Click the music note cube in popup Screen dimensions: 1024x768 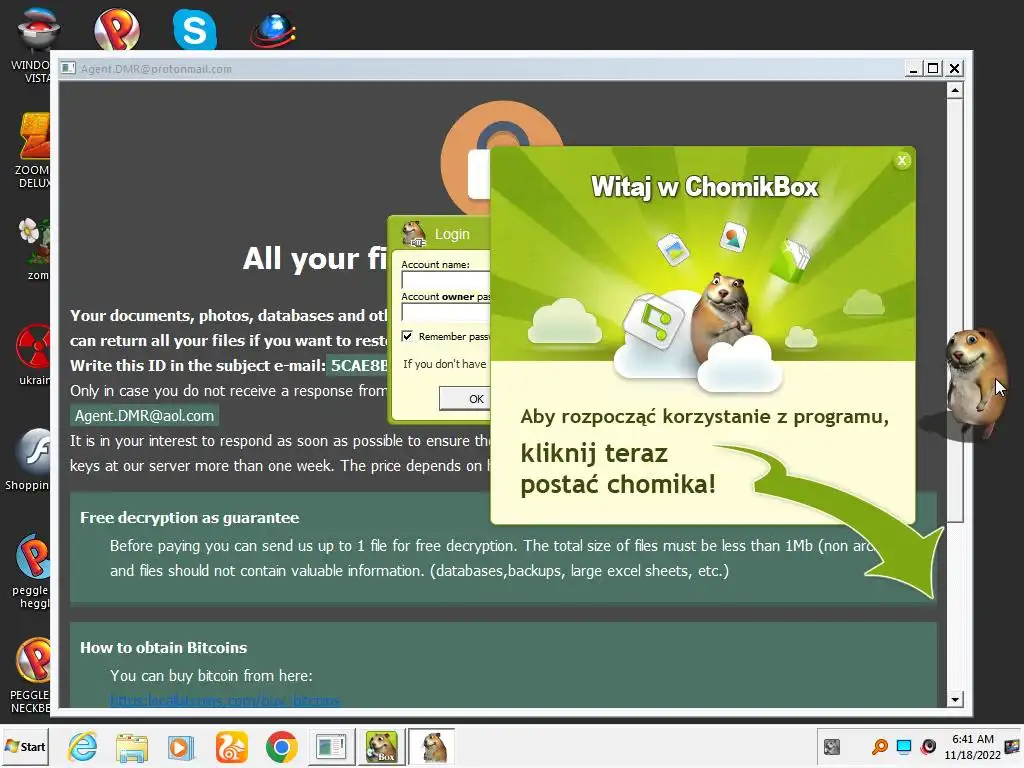(654, 321)
